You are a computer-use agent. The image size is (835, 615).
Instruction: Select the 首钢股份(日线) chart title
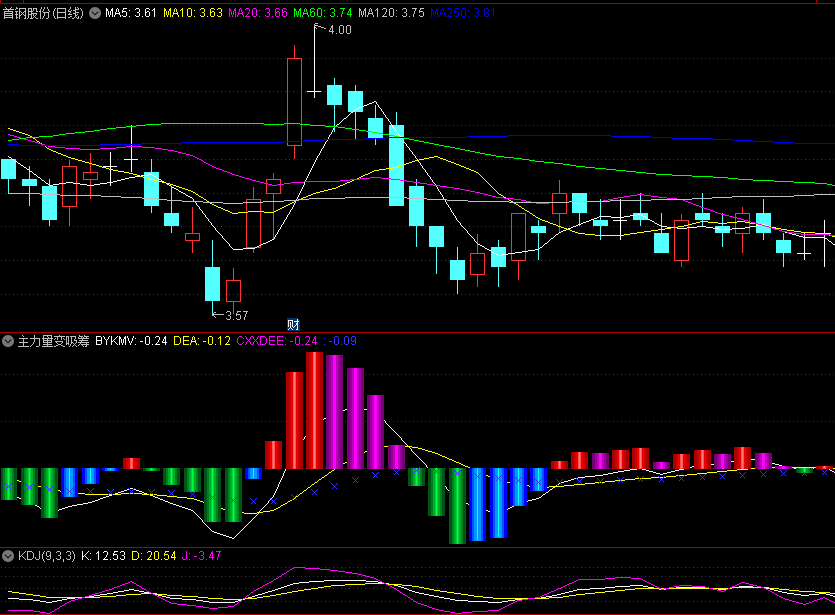pyautogui.click(x=43, y=13)
